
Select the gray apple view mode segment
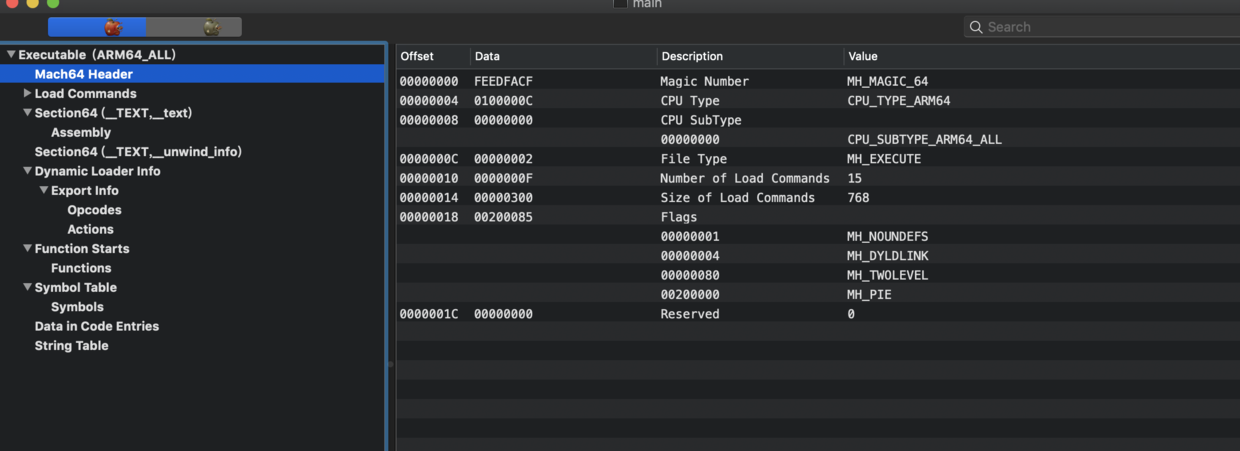[x=194, y=27]
